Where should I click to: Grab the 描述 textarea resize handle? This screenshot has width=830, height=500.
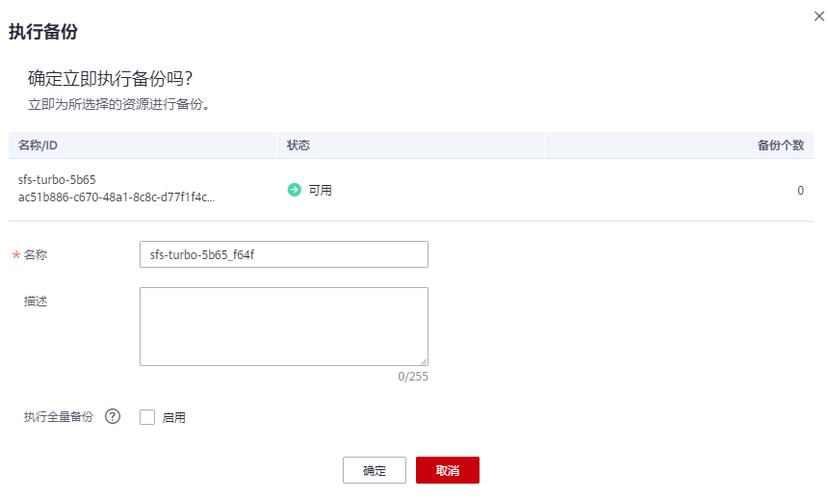click(x=424, y=361)
